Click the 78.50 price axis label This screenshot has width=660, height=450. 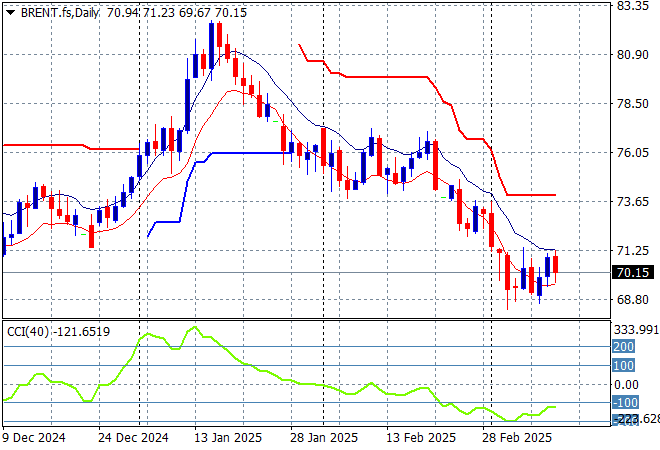[633, 104]
